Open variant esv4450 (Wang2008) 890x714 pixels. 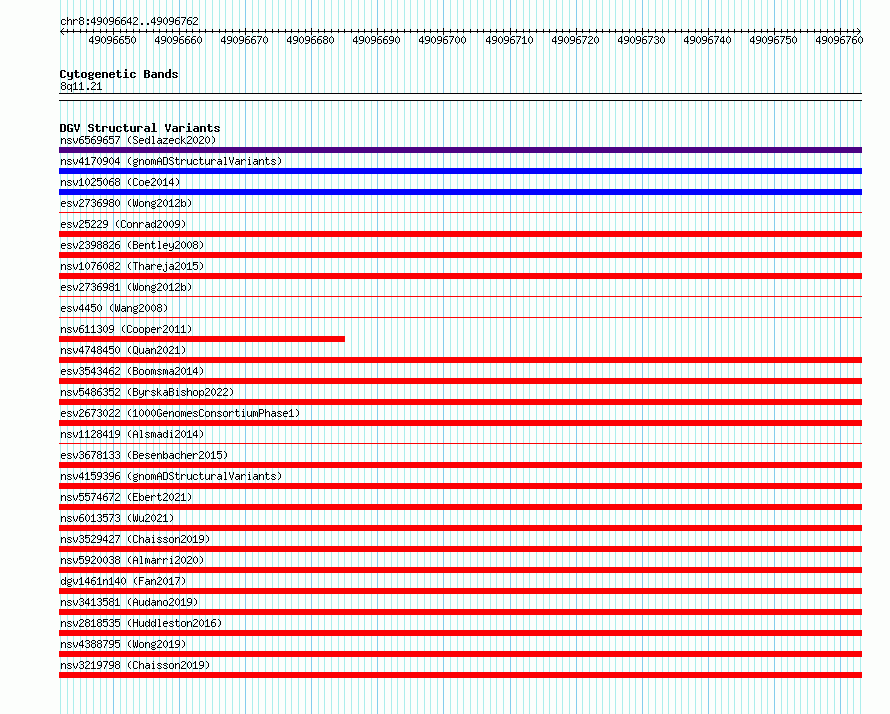(114, 308)
